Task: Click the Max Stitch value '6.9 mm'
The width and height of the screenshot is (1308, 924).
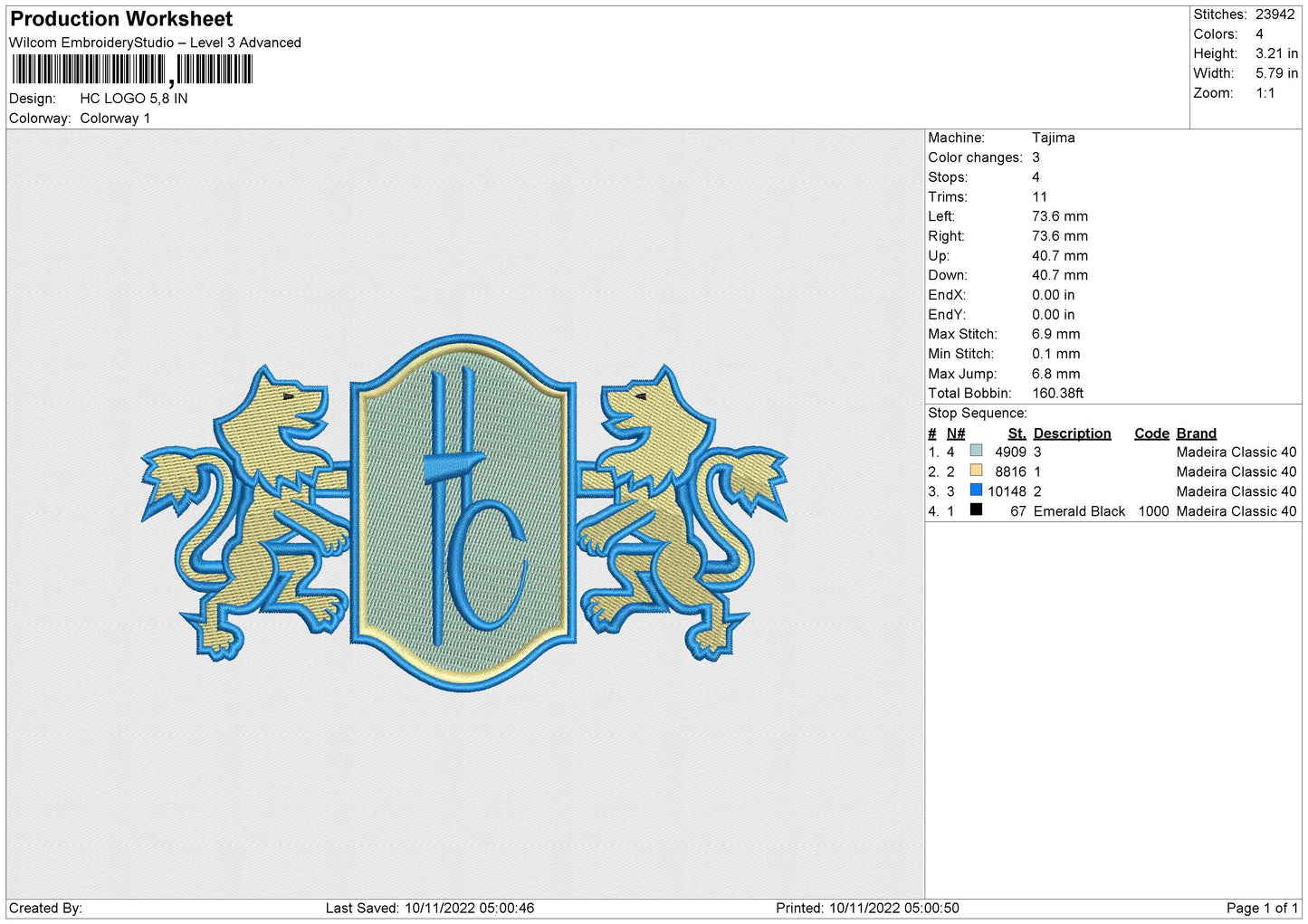Action: click(1056, 334)
